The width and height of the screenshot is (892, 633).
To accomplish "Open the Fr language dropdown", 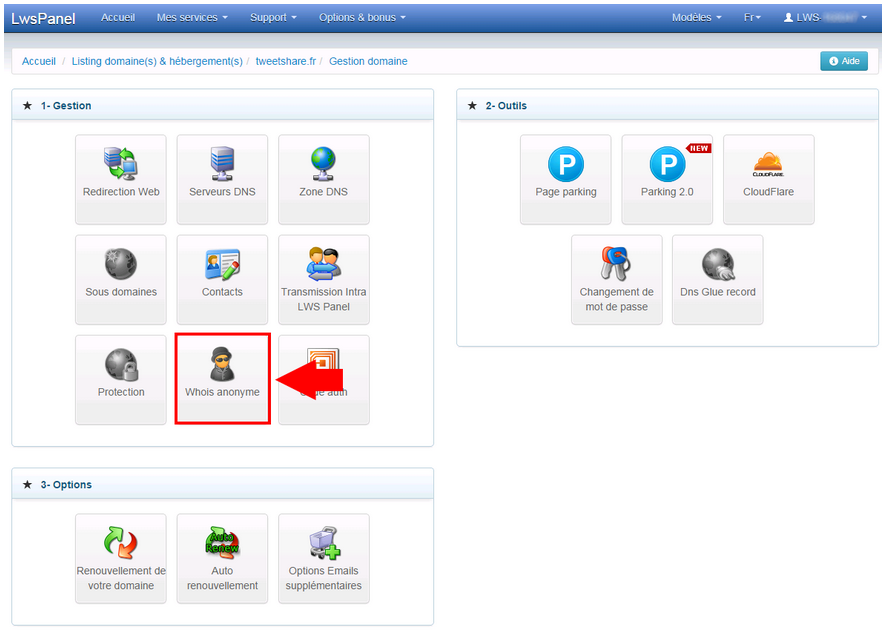I will 752,18.
